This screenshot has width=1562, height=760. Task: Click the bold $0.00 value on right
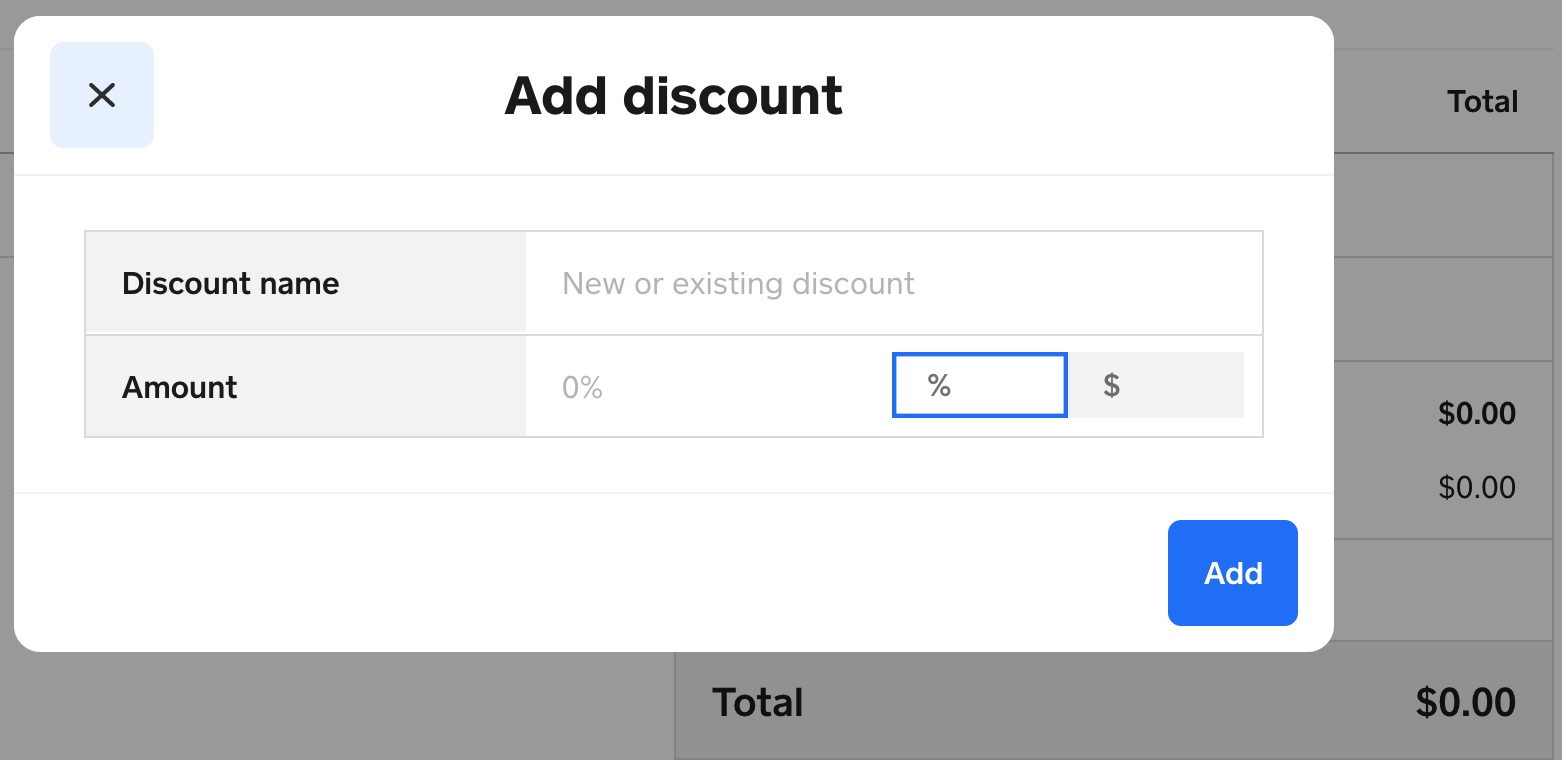(x=1476, y=413)
